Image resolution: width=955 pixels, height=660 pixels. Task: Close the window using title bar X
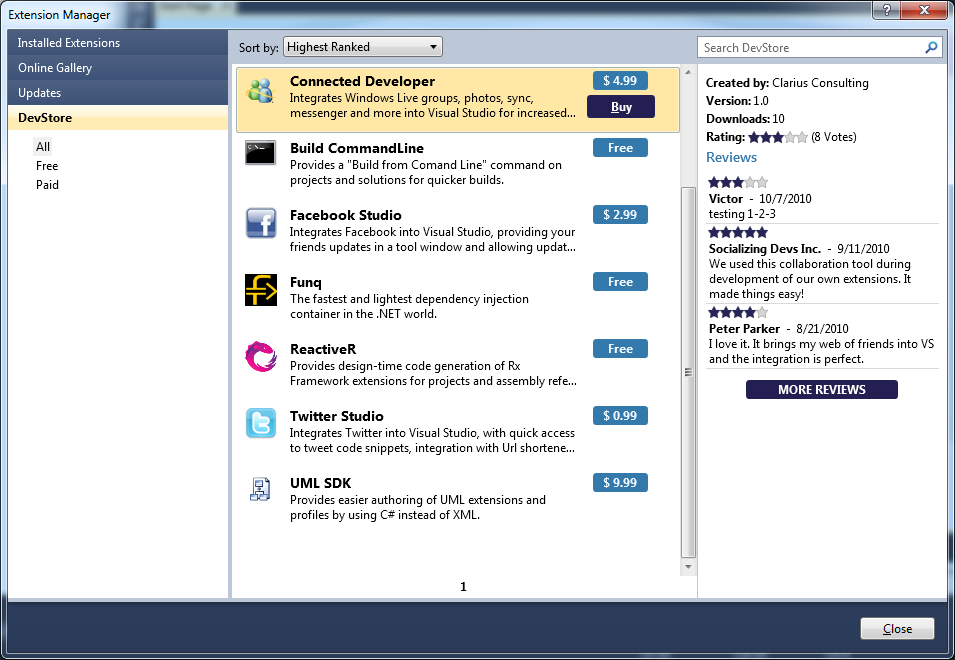(x=924, y=10)
